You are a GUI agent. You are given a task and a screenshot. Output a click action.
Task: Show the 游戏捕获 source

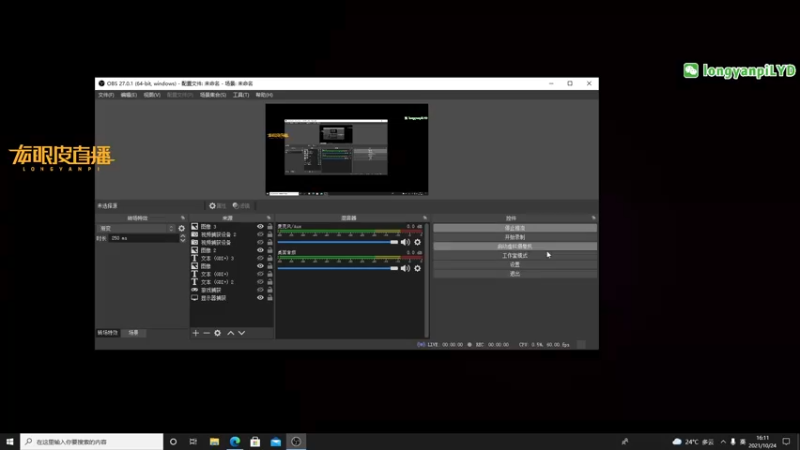click(x=260, y=290)
